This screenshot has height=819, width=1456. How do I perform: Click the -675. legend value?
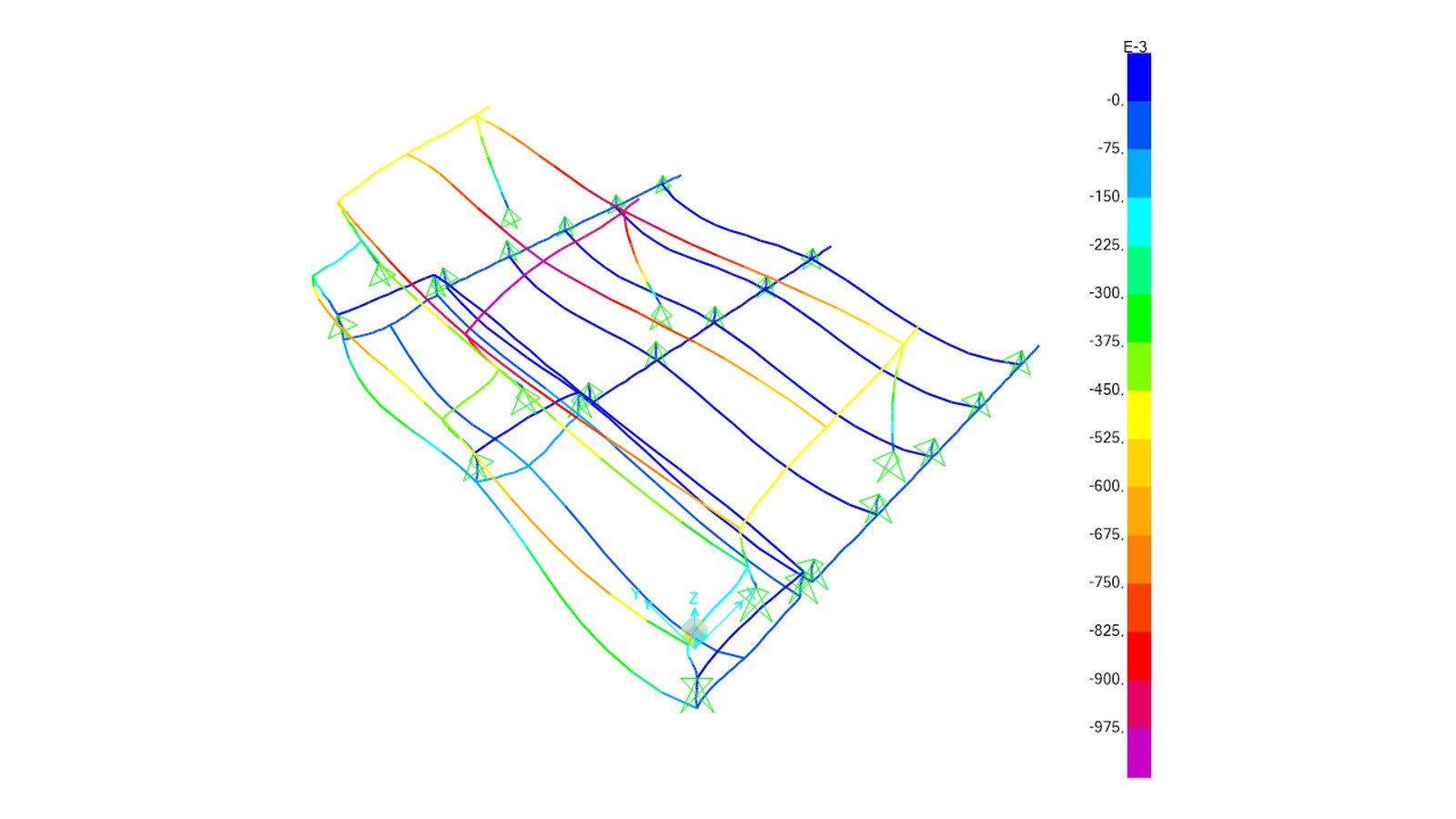1107,534
